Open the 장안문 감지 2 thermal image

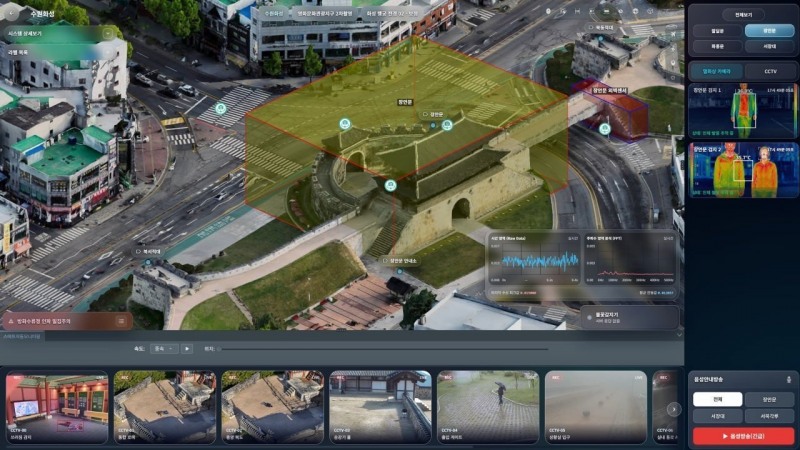pyautogui.click(x=743, y=169)
